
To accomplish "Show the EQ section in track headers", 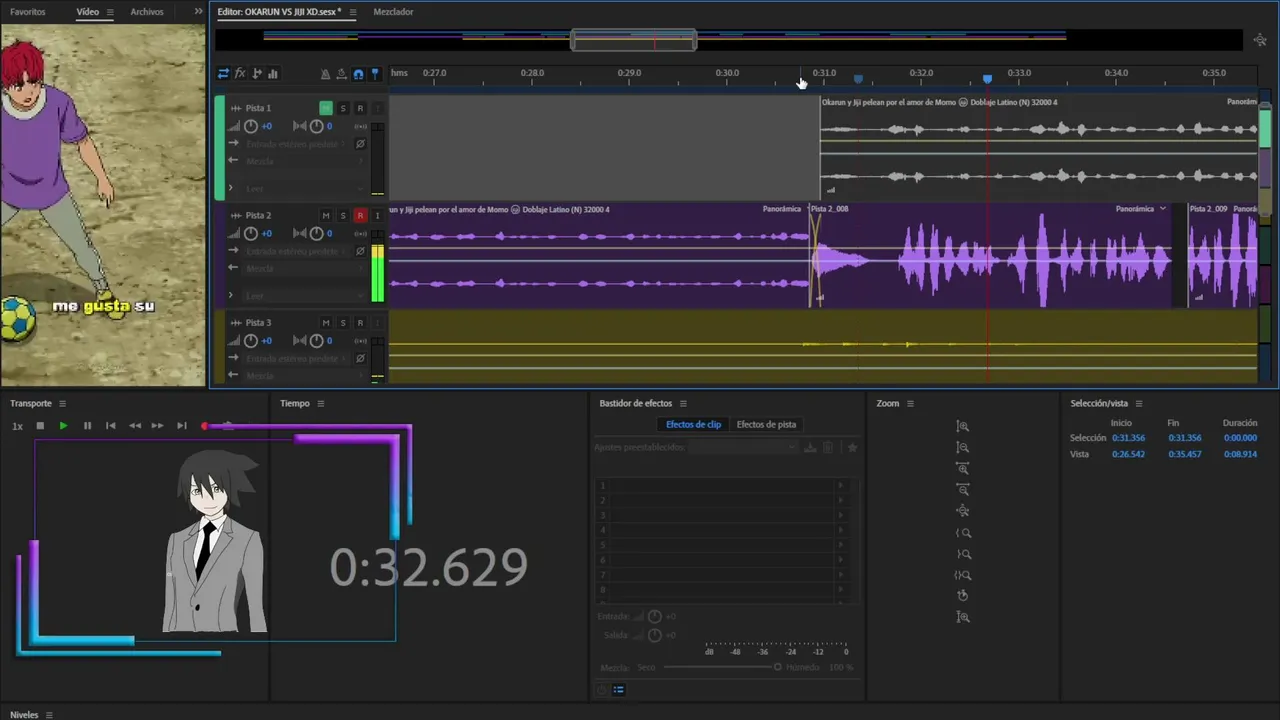I will (x=273, y=73).
